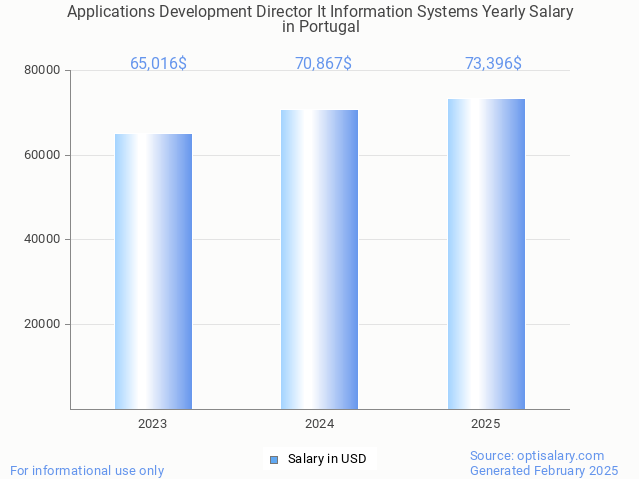Click the 20000 y-axis tick label

tap(43, 324)
